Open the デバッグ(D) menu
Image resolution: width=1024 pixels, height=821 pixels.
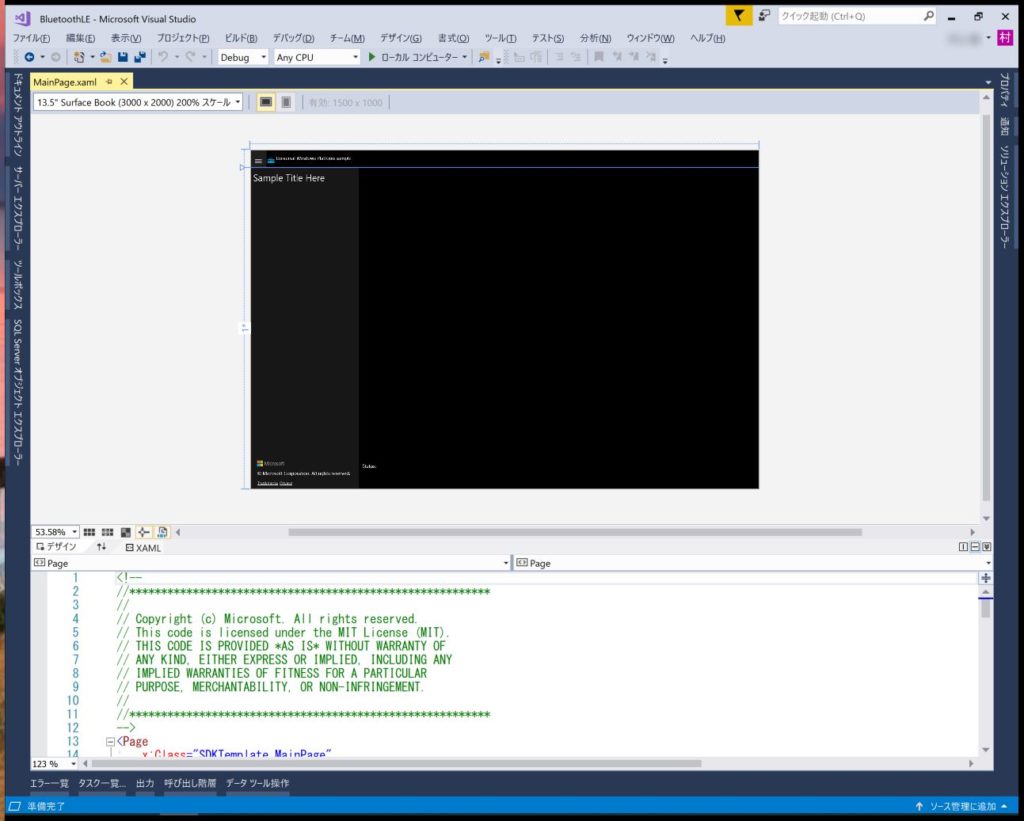point(293,38)
